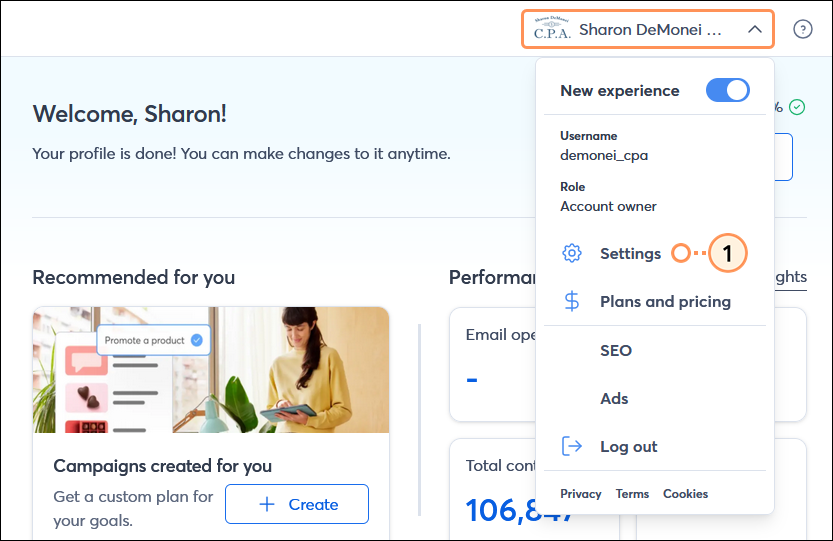Click the Recommended for you heading
This screenshot has height=541, width=833.
[x=134, y=277]
